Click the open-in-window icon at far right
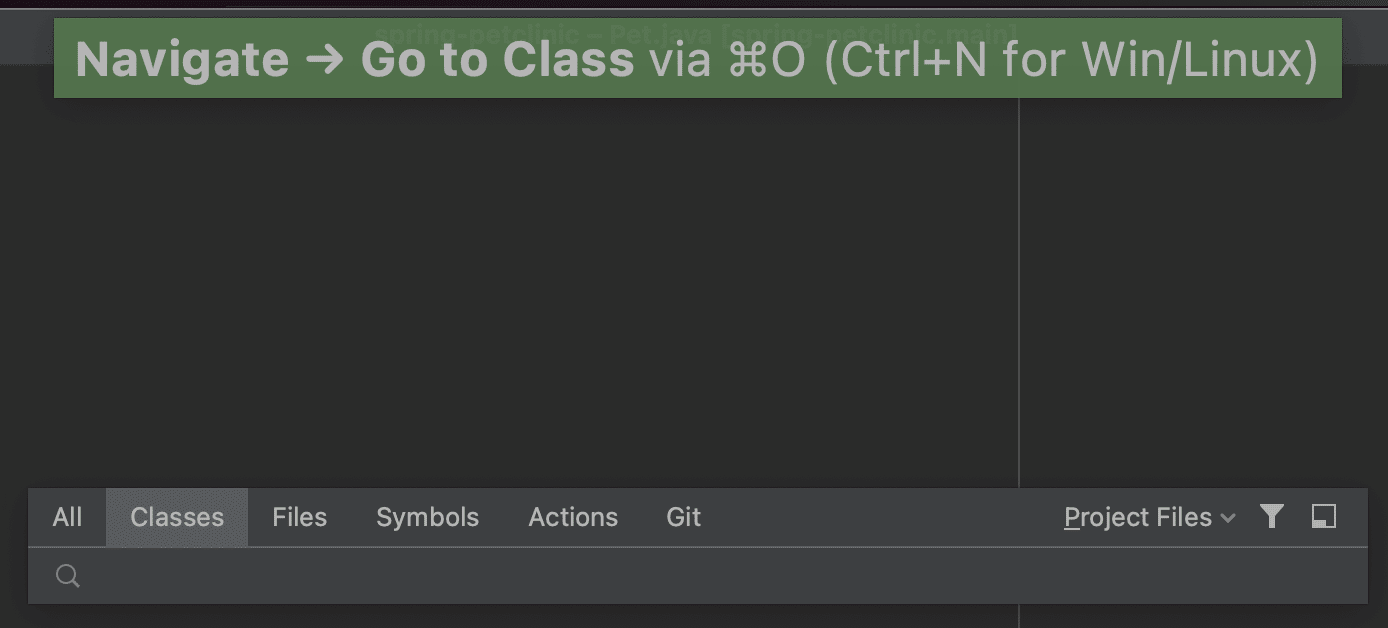The height and width of the screenshot is (628, 1388). tap(1324, 517)
